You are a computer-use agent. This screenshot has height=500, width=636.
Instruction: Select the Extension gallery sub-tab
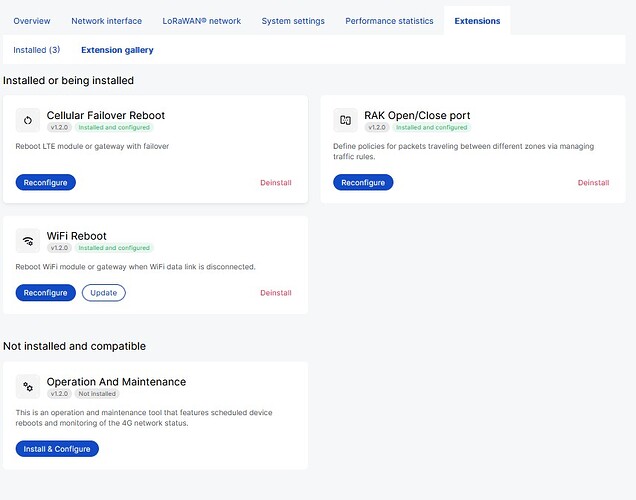[x=117, y=50]
